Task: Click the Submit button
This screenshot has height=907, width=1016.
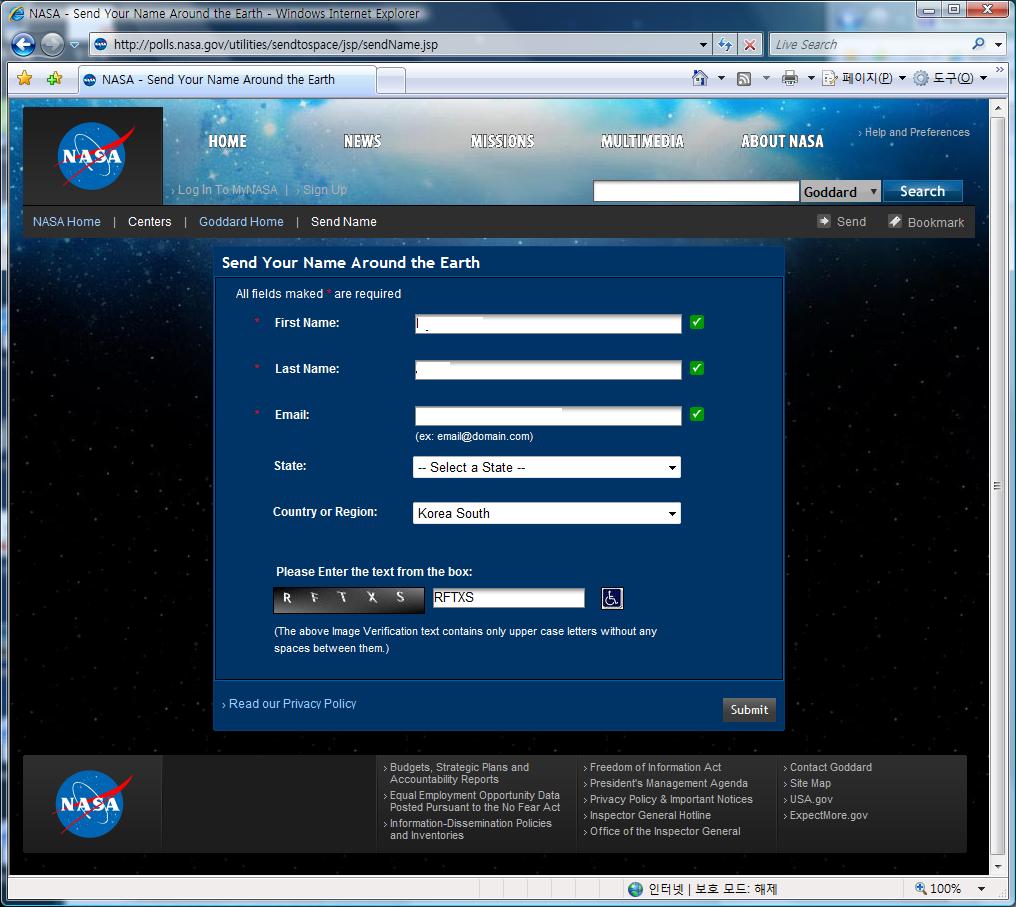Action: (x=749, y=709)
